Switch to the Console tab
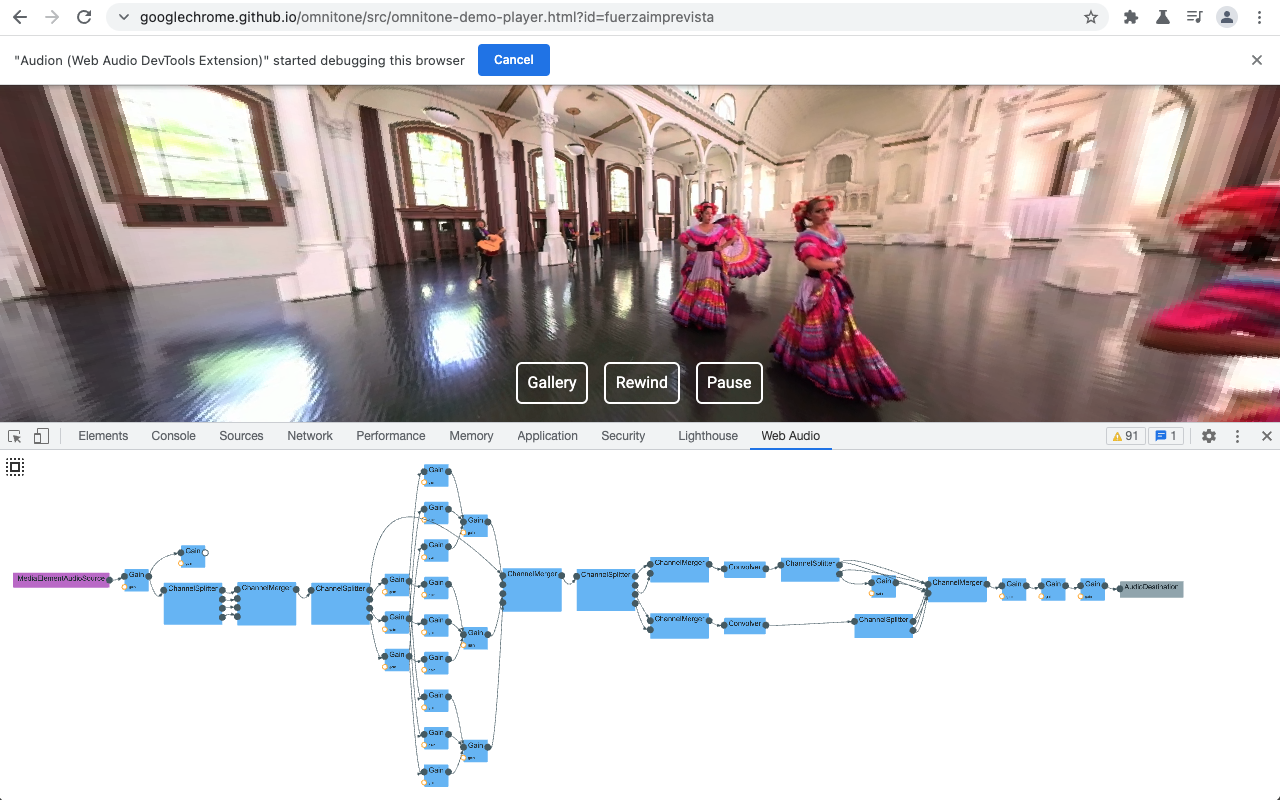Screen dimensions: 1280x800 tap(174, 436)
